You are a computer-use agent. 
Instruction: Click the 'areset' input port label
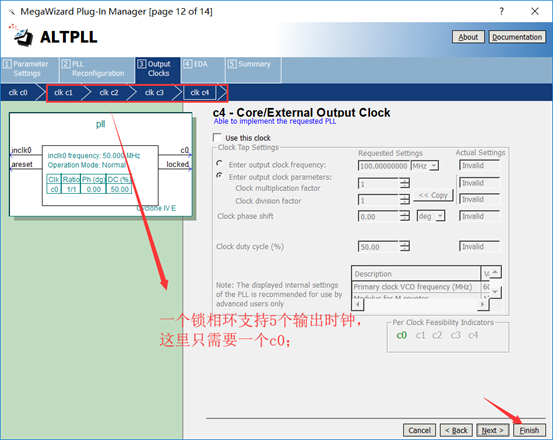[22, 164]
